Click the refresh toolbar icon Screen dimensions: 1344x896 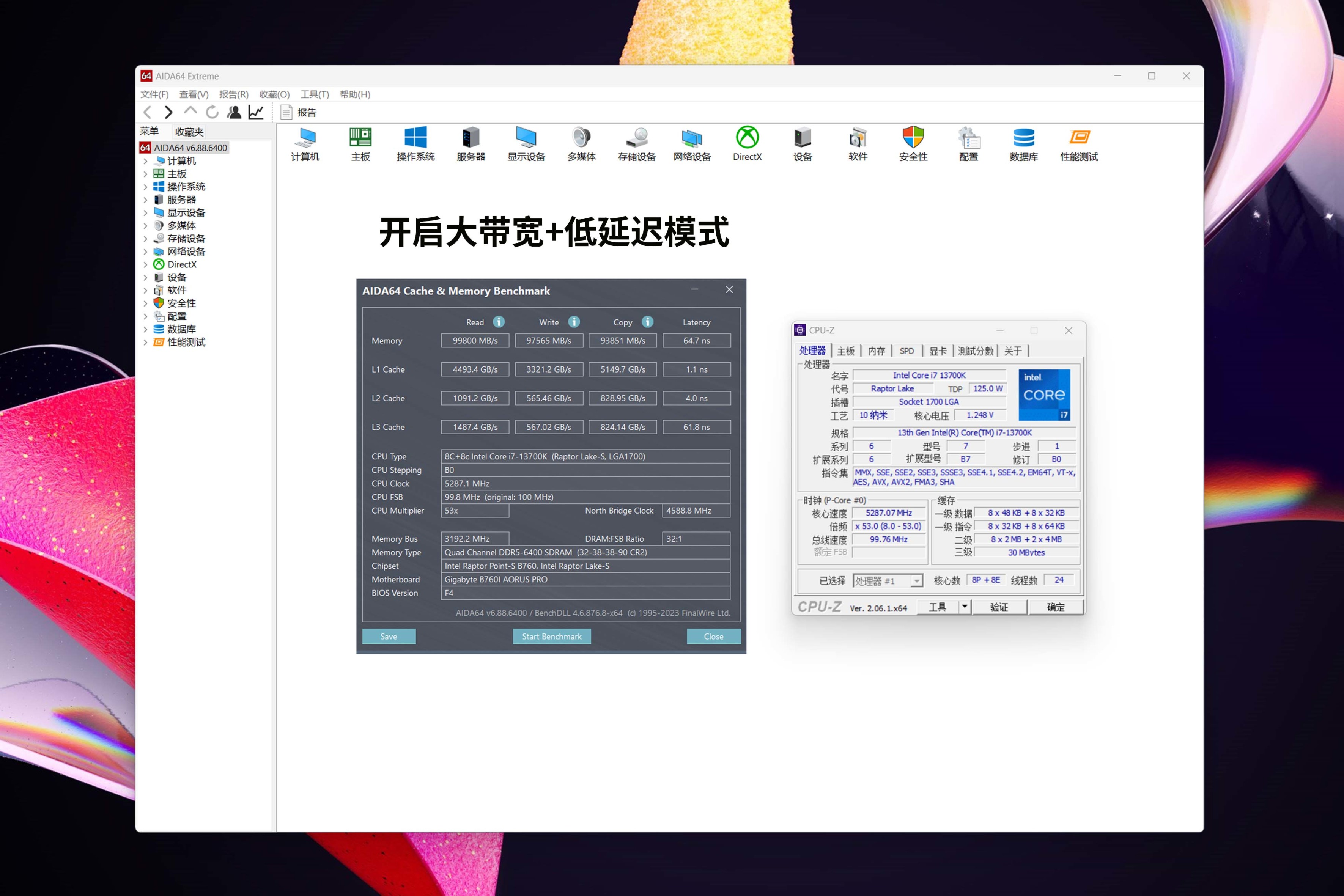[x=212, y=113]
